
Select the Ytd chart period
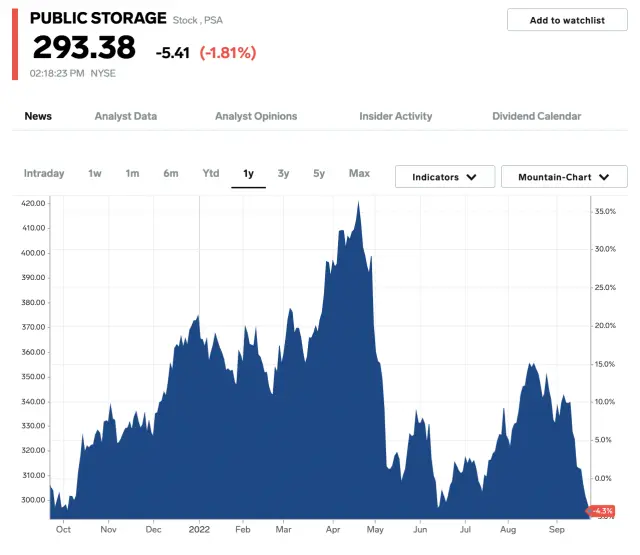click(x=211, y=173)
